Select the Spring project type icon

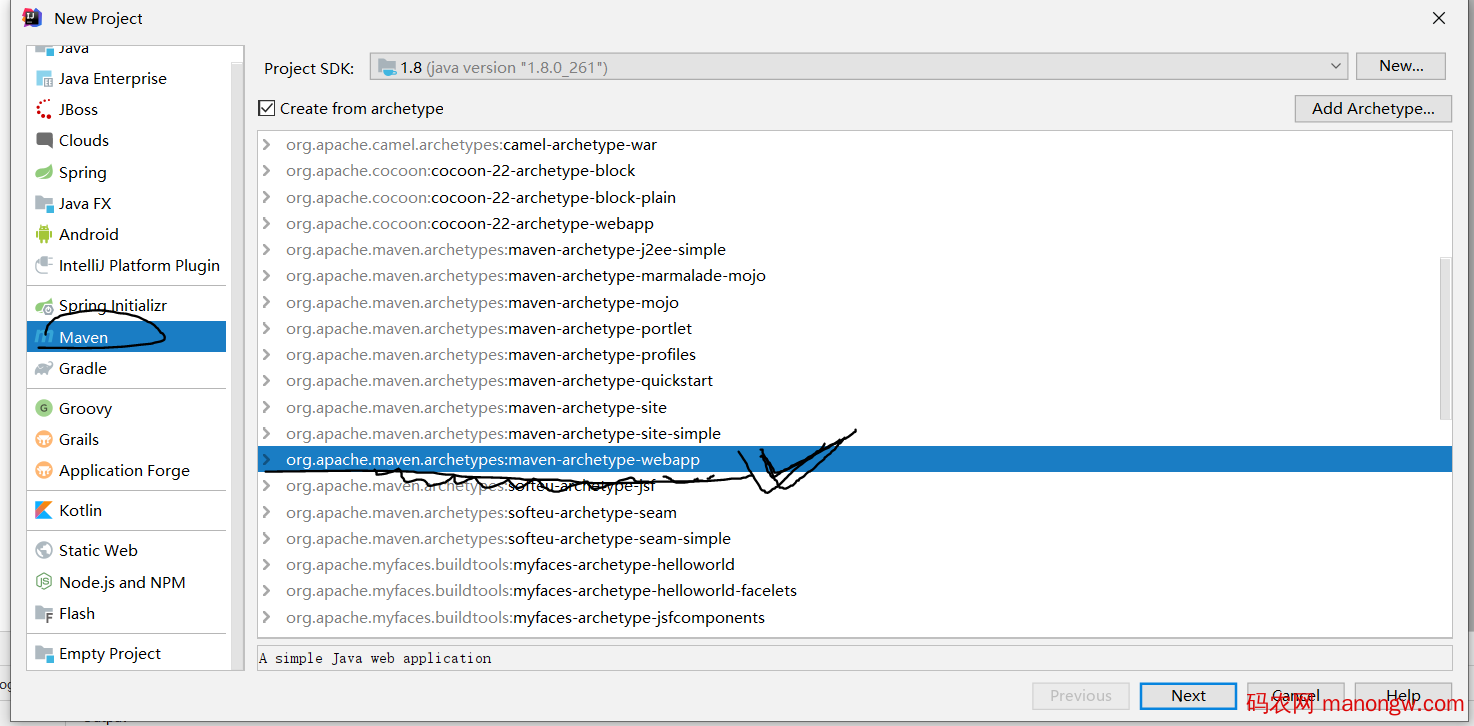pyautogui.click(x=47, y=172)
